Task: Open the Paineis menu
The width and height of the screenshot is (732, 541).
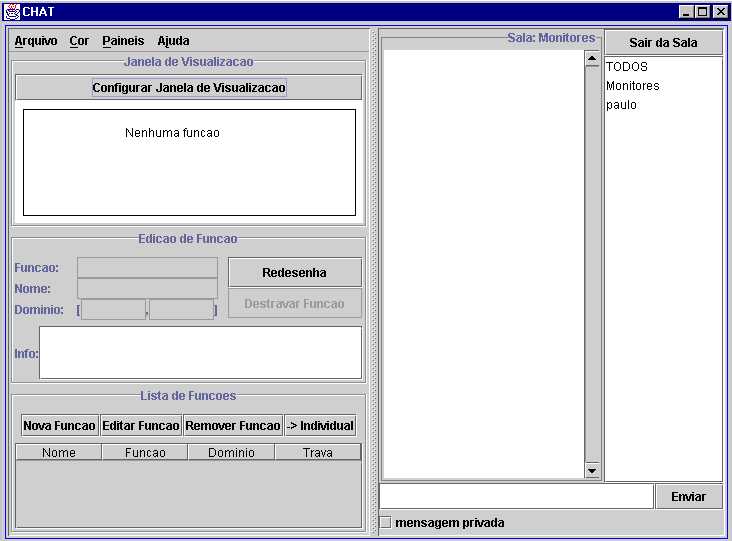Action: tap(123, 41)
